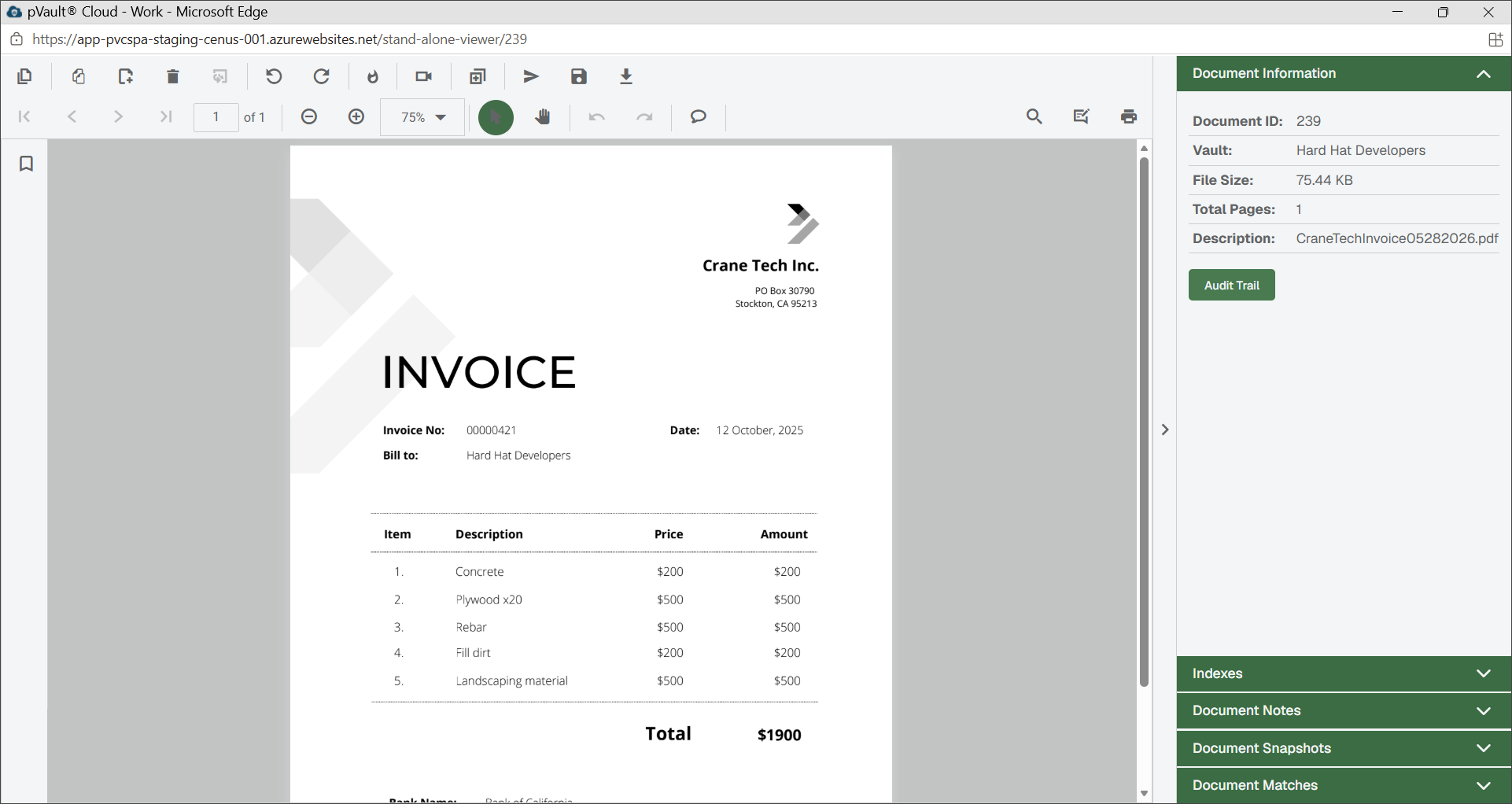Zoom in with the plus icon
Screen dimensions: 1512x804
pyautogui.click(x=356, y=116)
